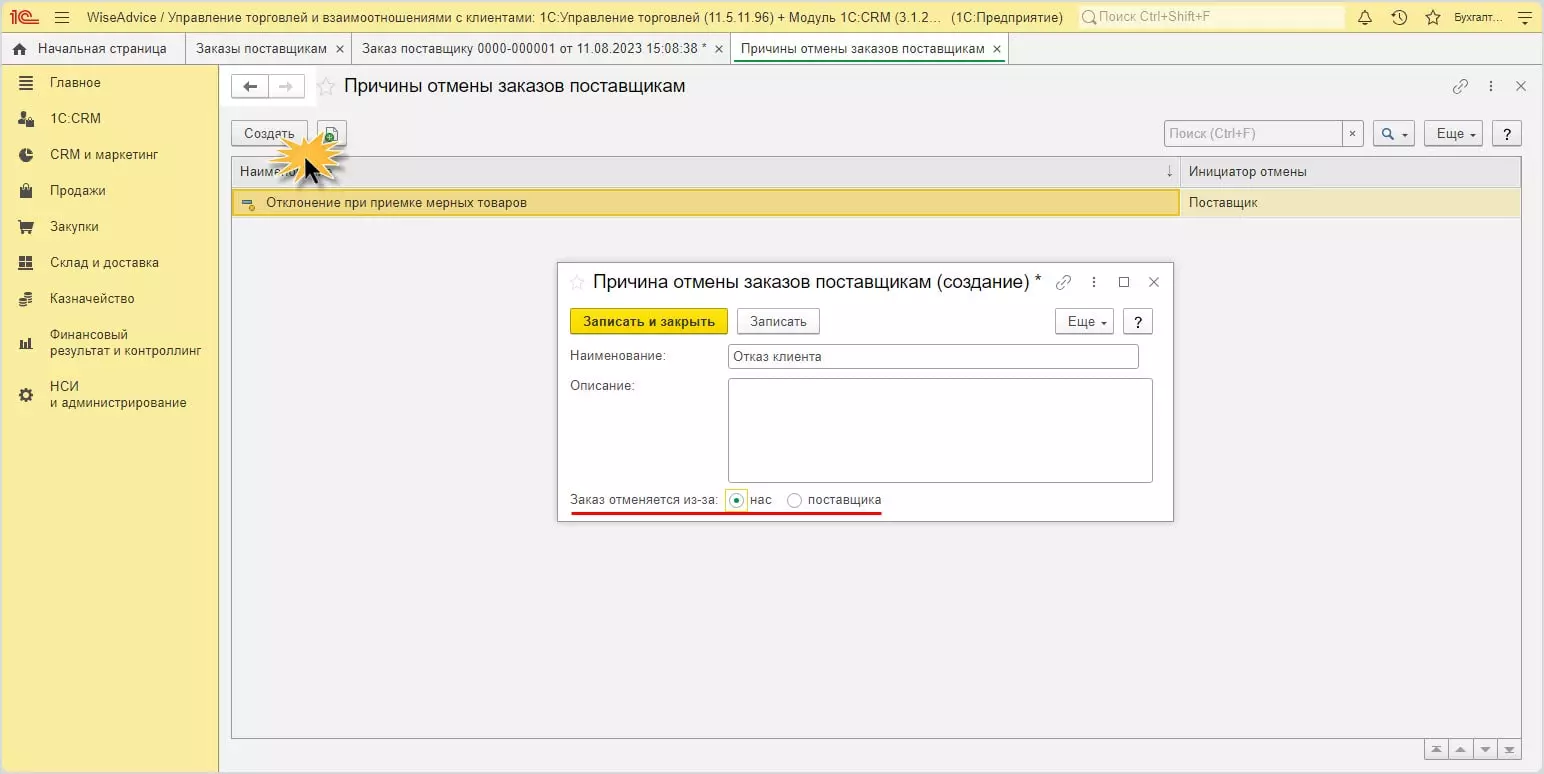Add list page to favorites with star
The image size is (1544, 774).
[326, 87]
